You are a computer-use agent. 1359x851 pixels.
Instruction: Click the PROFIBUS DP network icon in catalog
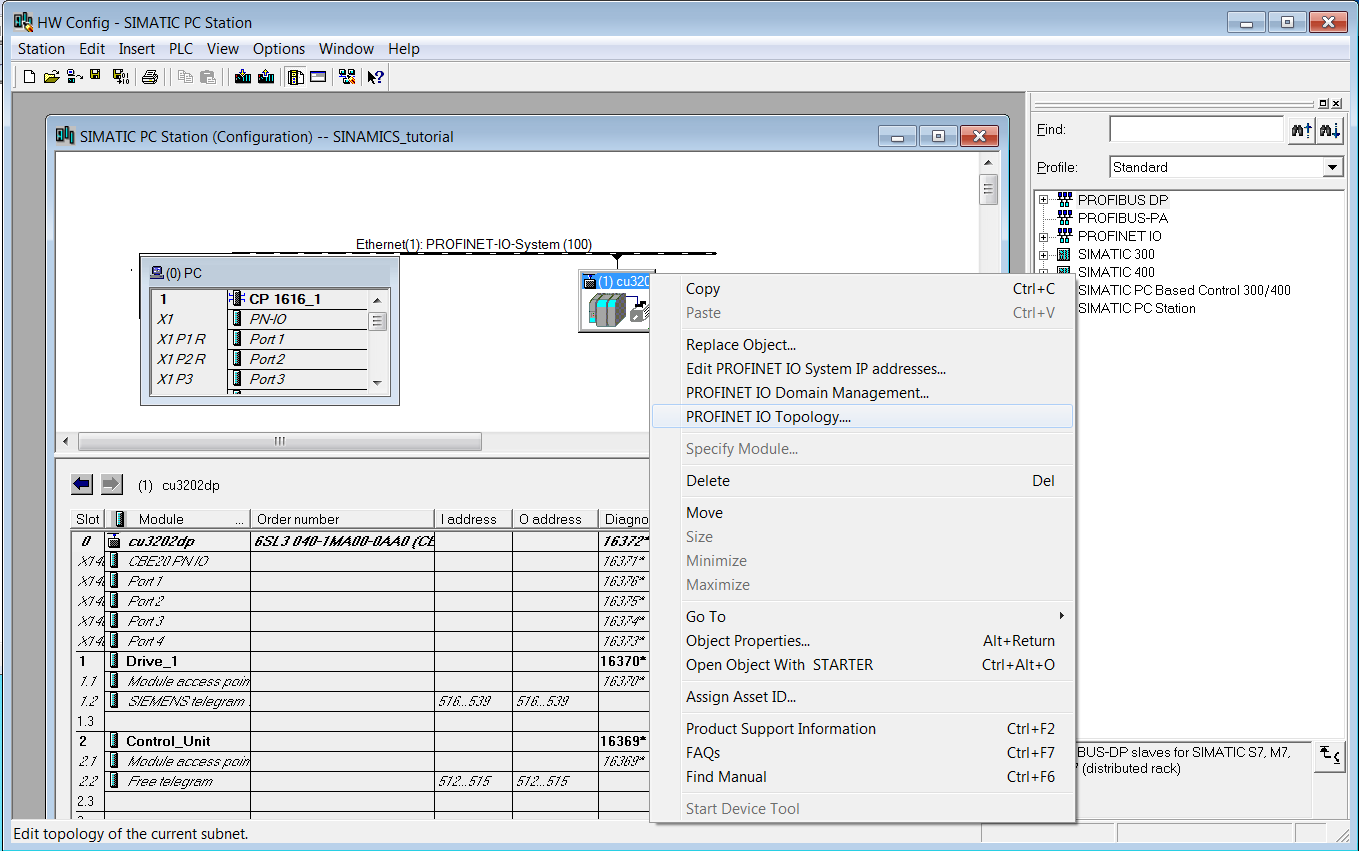click(1064, 200)
